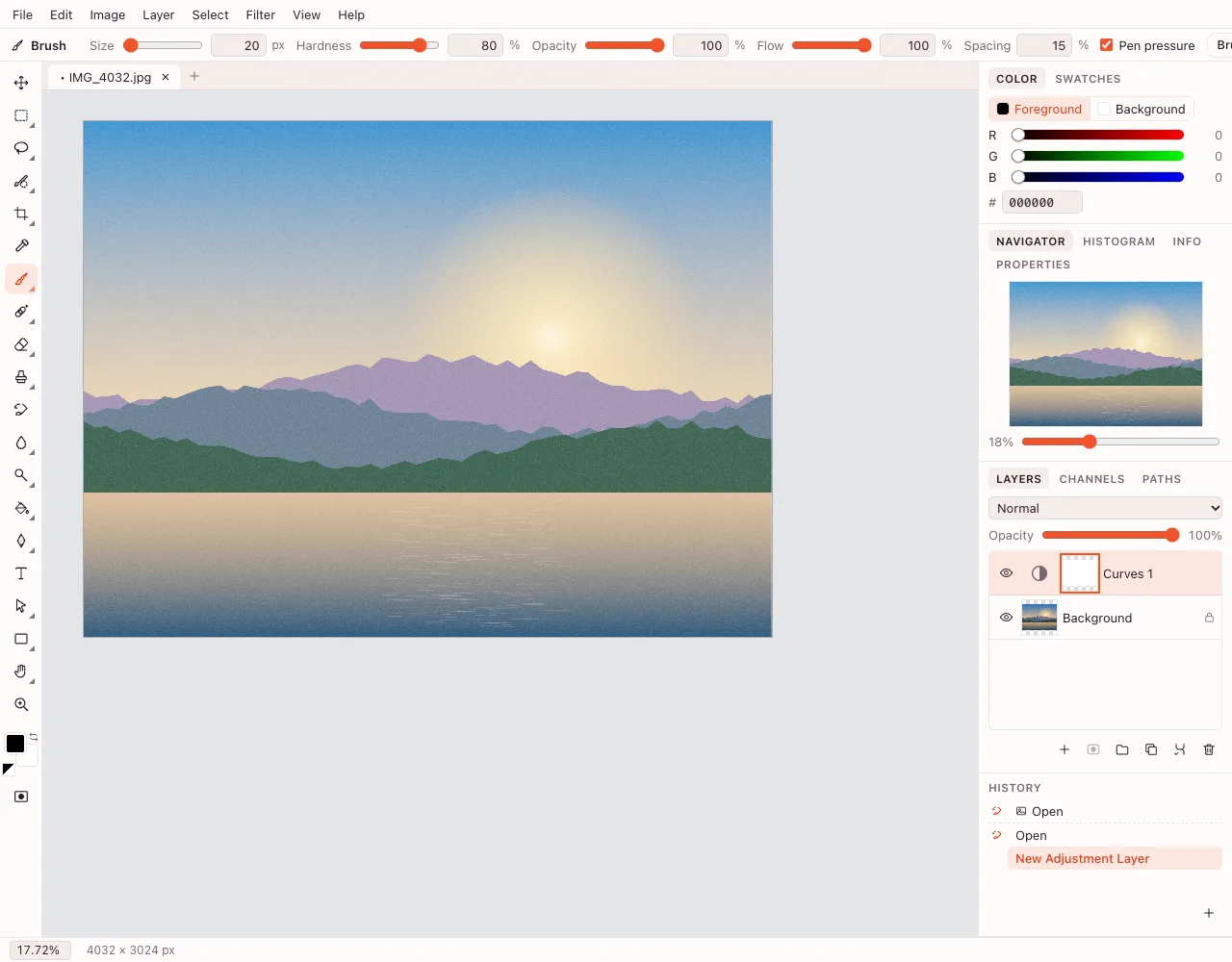1232x962 pixels.
Task: Add a new layer with plus icon
Action: [x=1065, y=749]
